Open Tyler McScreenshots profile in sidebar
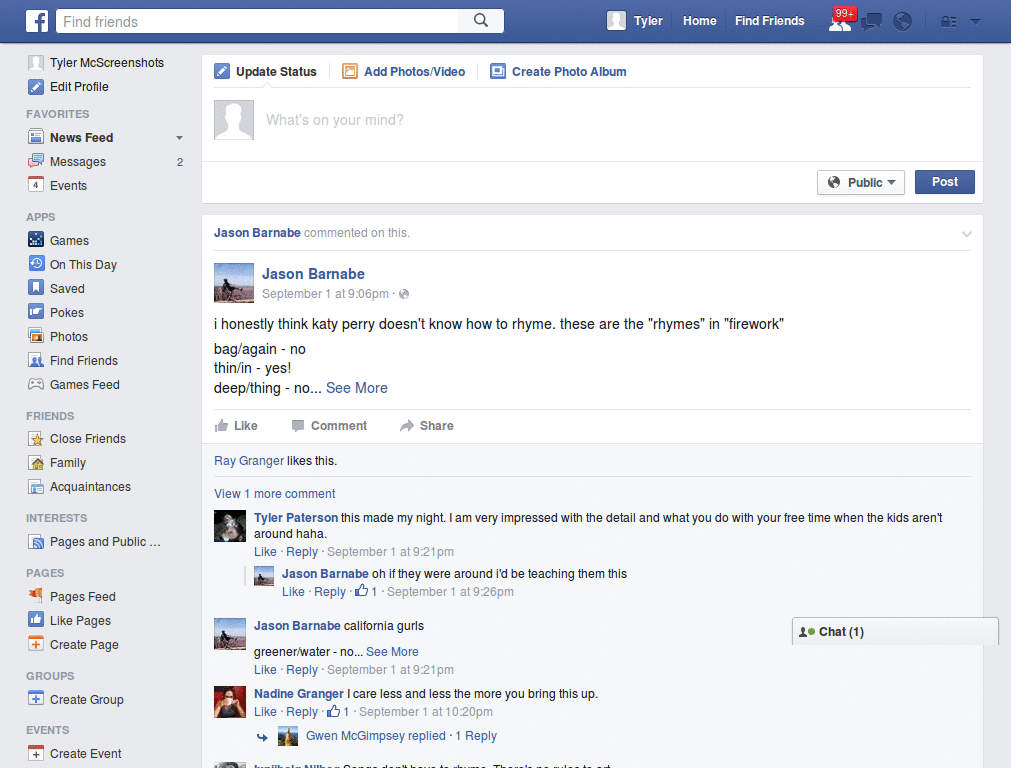Viewport: 1024px width, 768px height. (x=96, y=63)
